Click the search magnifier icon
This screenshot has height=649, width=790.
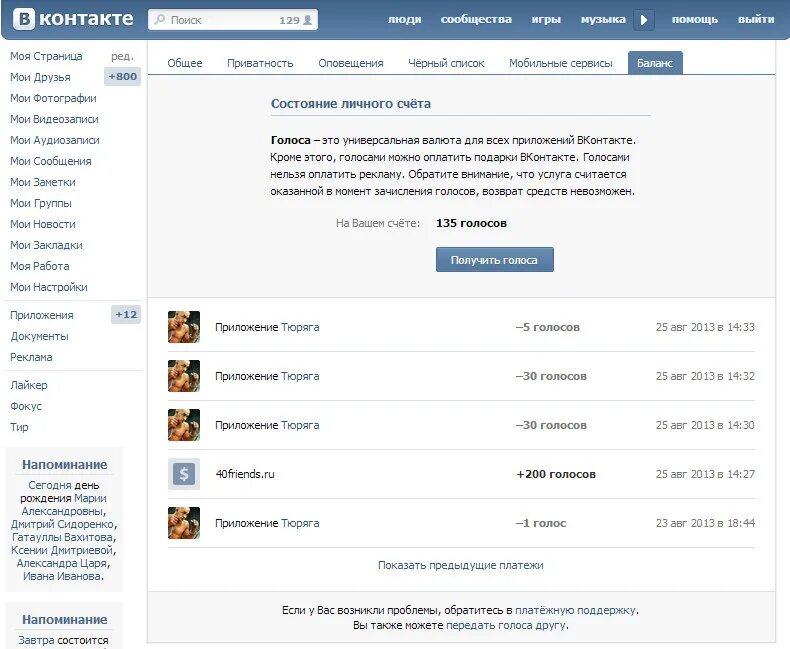click(159, 20)
